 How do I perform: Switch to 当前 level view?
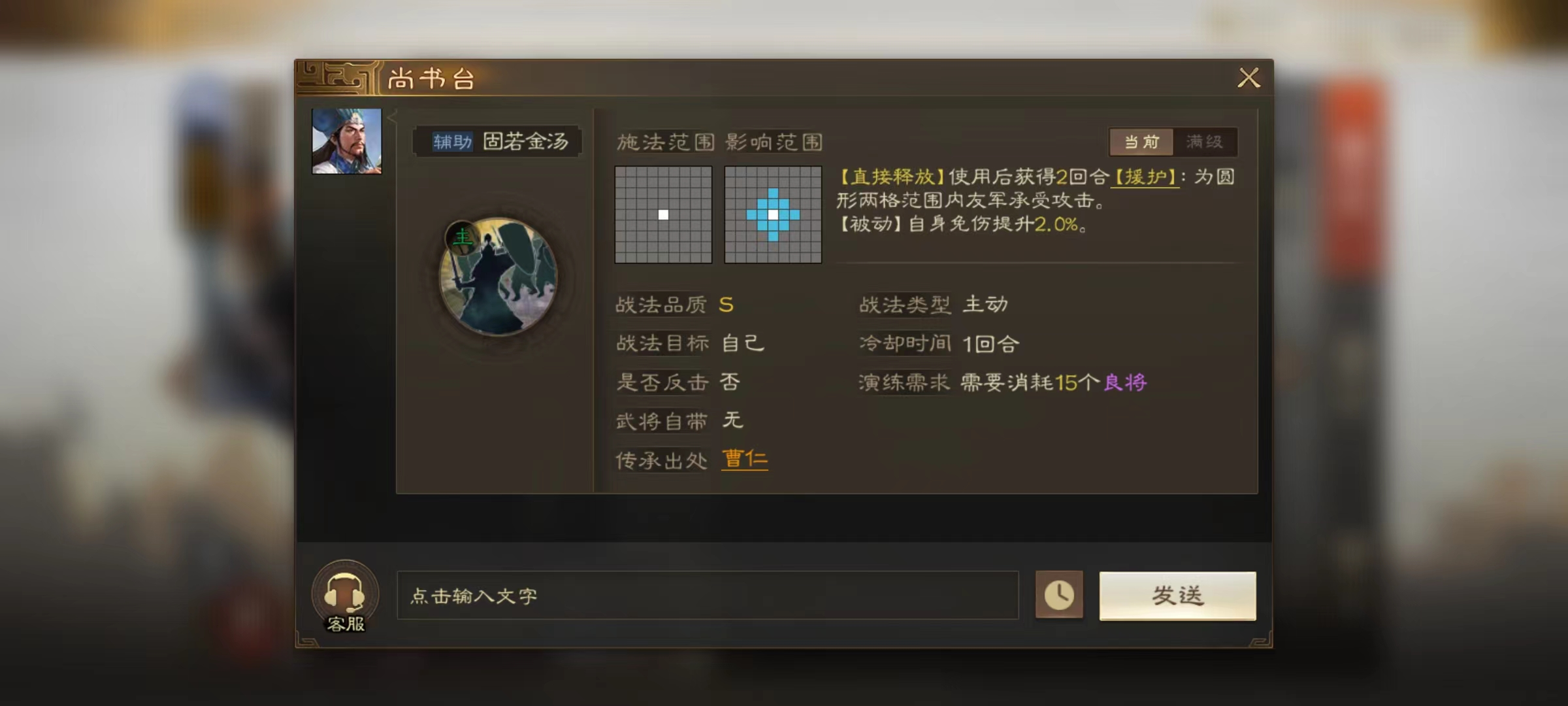1141,142
